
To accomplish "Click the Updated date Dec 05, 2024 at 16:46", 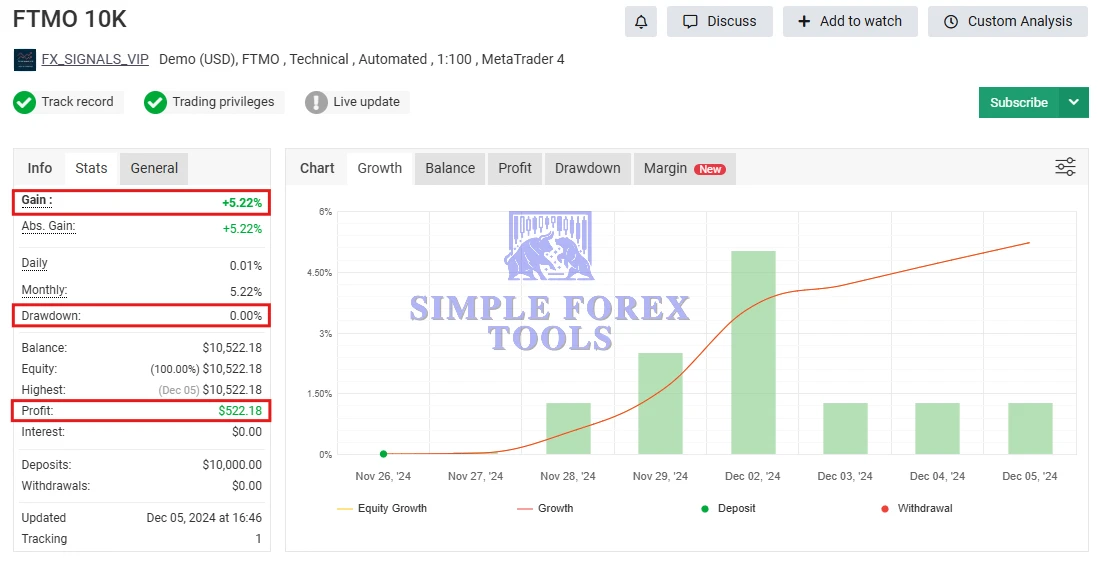I will click(204, 518).
